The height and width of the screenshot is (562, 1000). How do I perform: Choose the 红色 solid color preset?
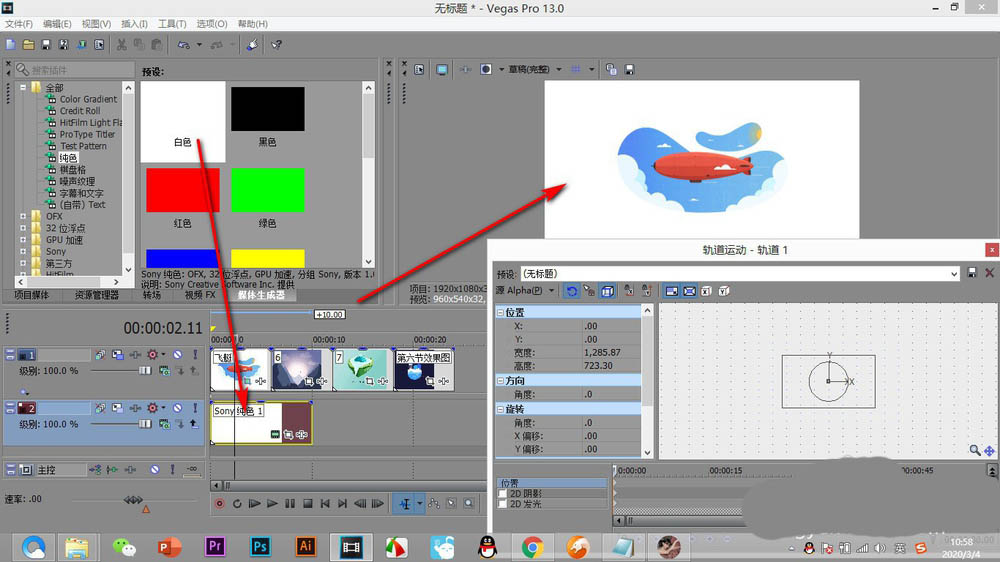(183, 198)
